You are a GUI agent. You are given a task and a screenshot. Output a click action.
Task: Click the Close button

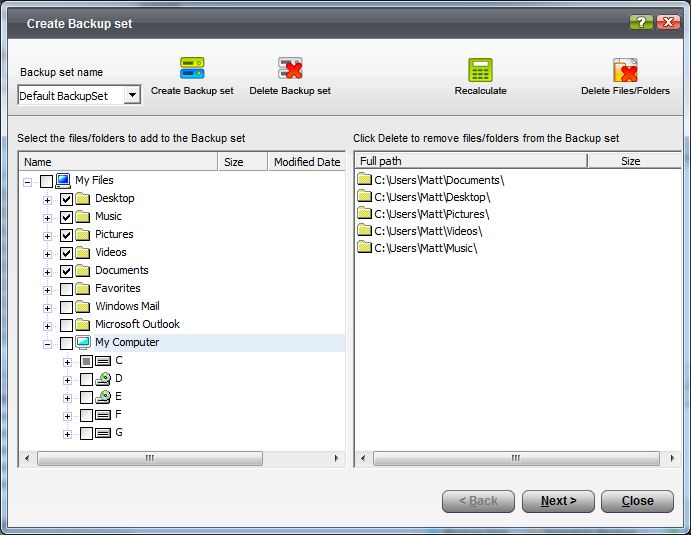tap(637, 501)
